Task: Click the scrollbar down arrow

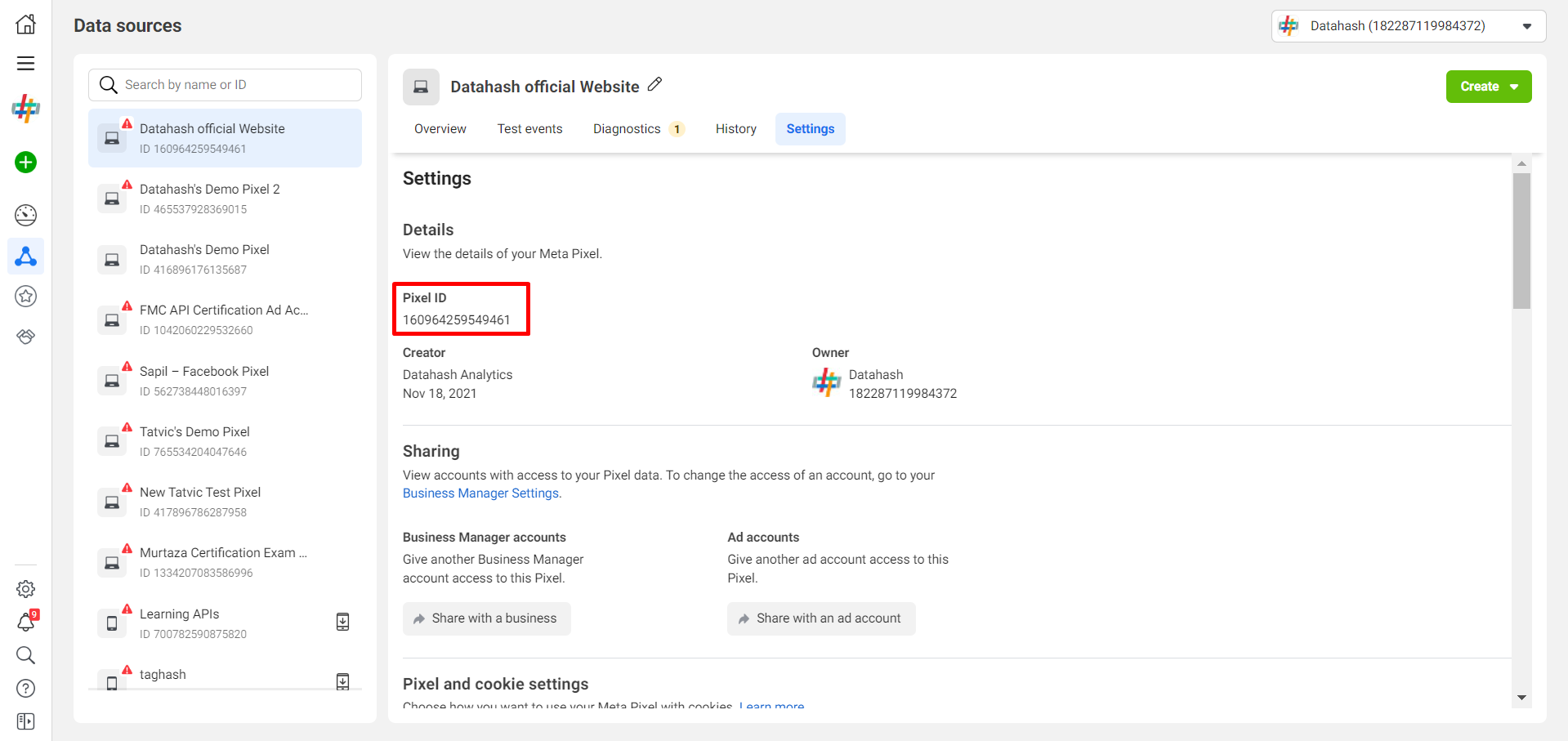Action: (1521, 698)
